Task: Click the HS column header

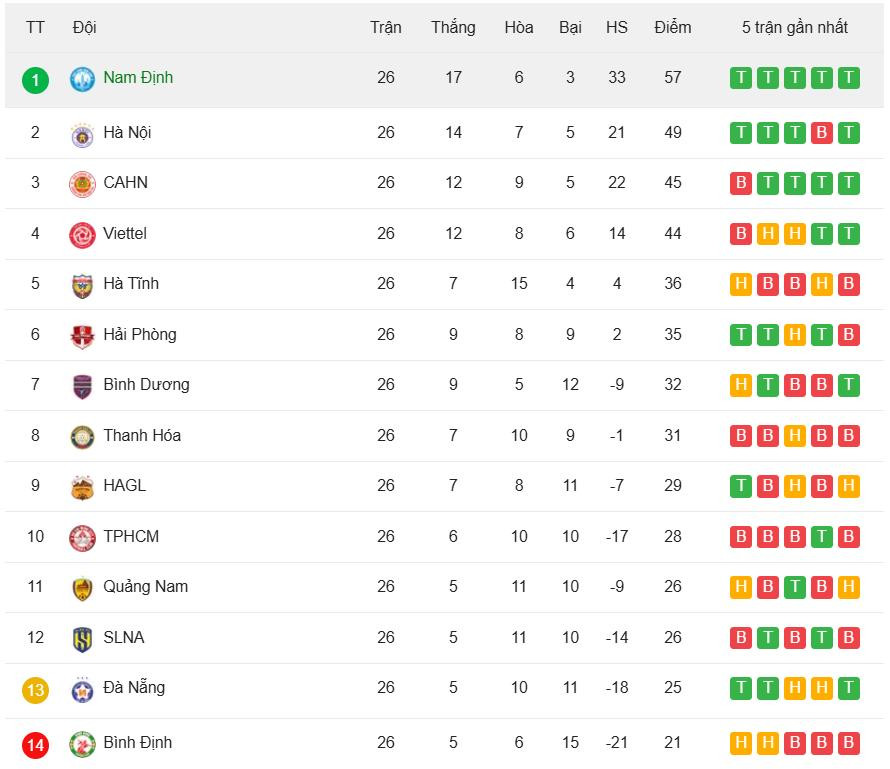Action: click(x=617, y=28)
